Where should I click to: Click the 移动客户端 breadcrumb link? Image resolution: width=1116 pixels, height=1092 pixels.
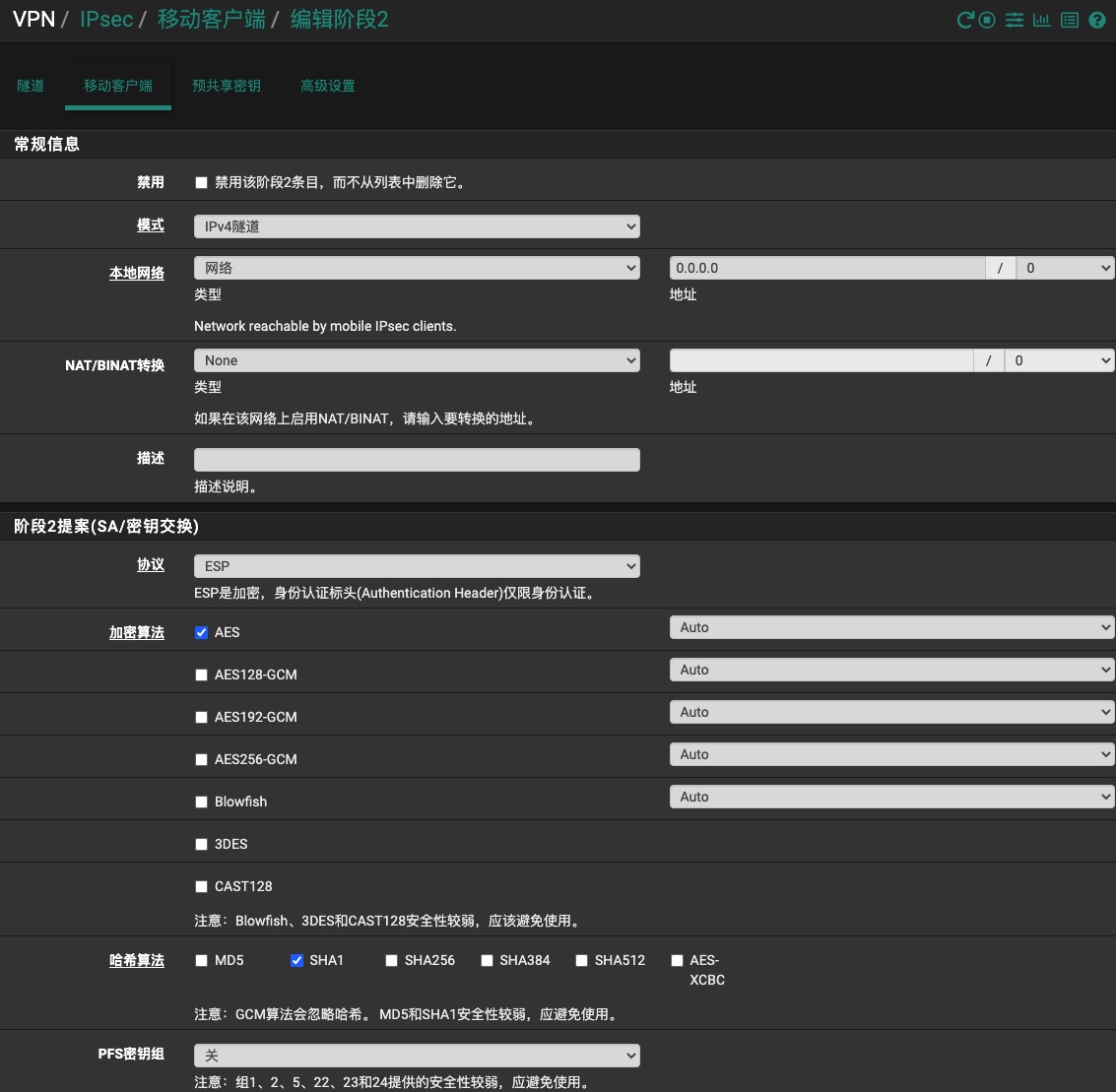212,20
